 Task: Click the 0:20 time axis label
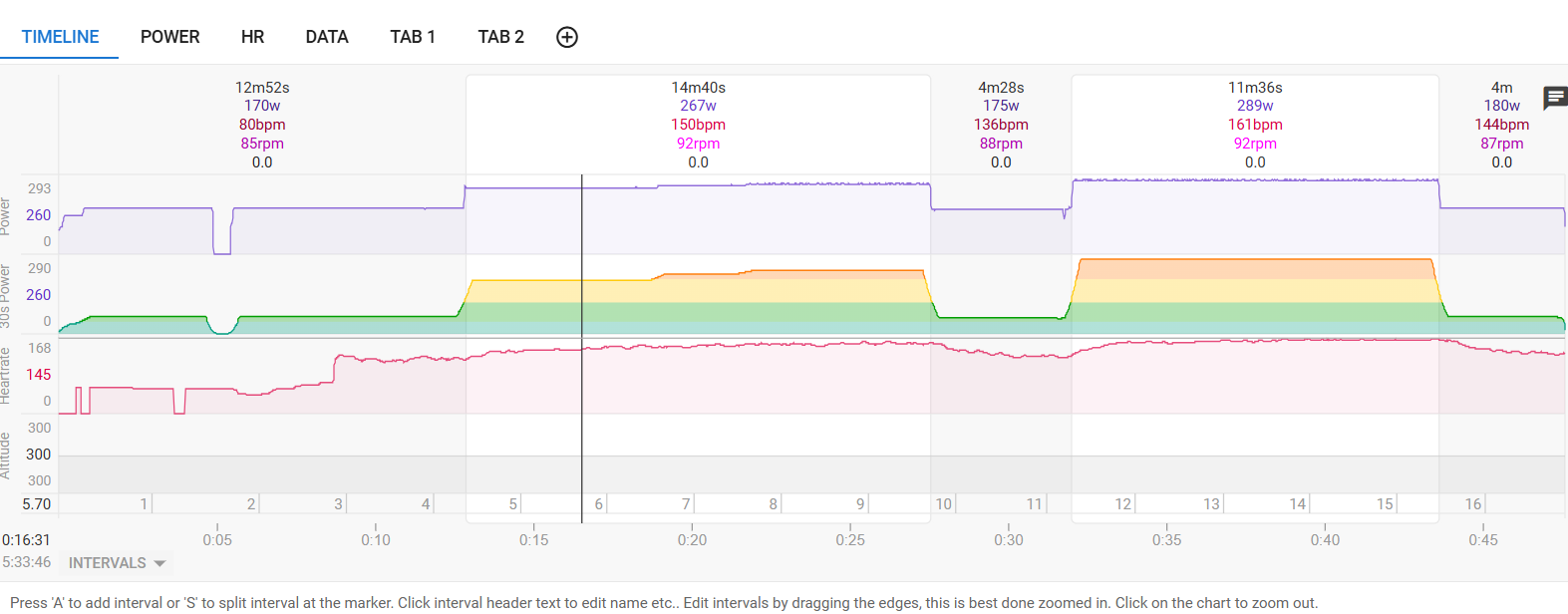692,539
